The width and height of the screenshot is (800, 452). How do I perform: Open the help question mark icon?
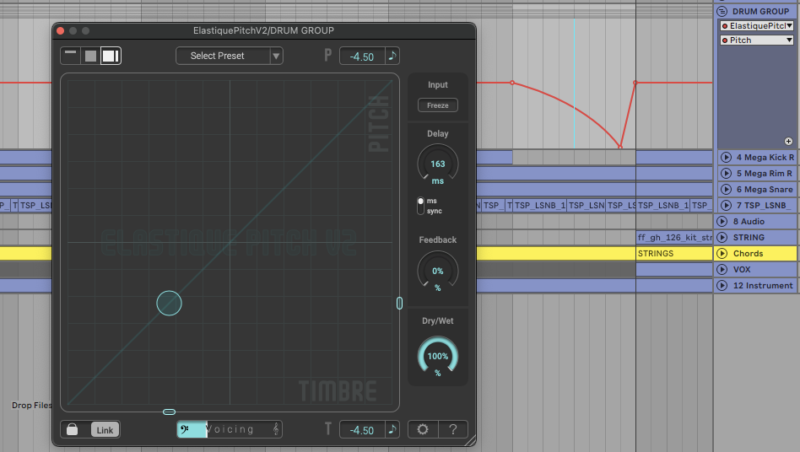pyautogui.click(x=452, y=429)
